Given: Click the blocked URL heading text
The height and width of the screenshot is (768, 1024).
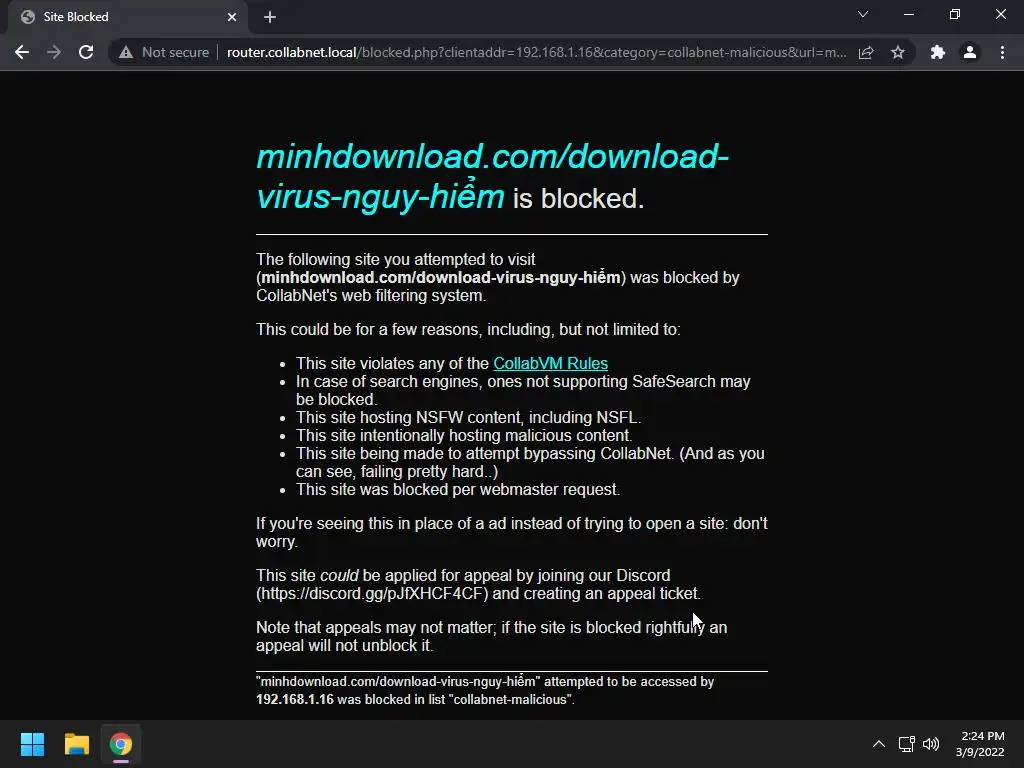Looking at the screenshot, I should [x=492, y=176].
